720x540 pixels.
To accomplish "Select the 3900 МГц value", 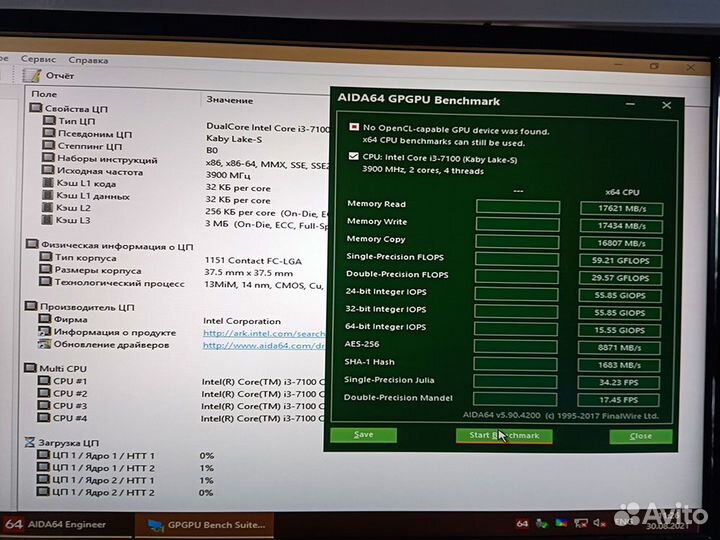I will click(x=228, y=175).
